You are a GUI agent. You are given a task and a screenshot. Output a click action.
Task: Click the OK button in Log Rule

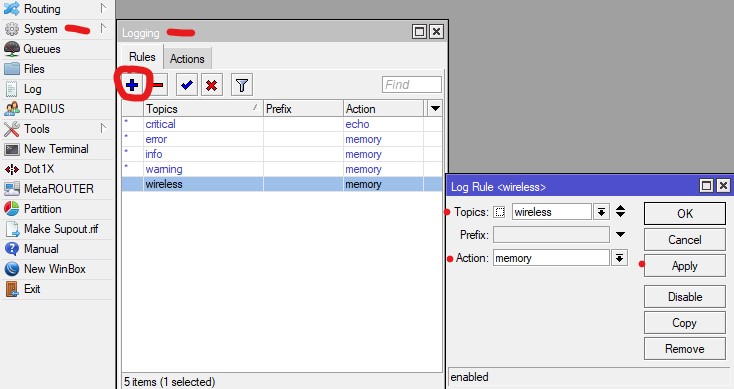click(685, 214)
